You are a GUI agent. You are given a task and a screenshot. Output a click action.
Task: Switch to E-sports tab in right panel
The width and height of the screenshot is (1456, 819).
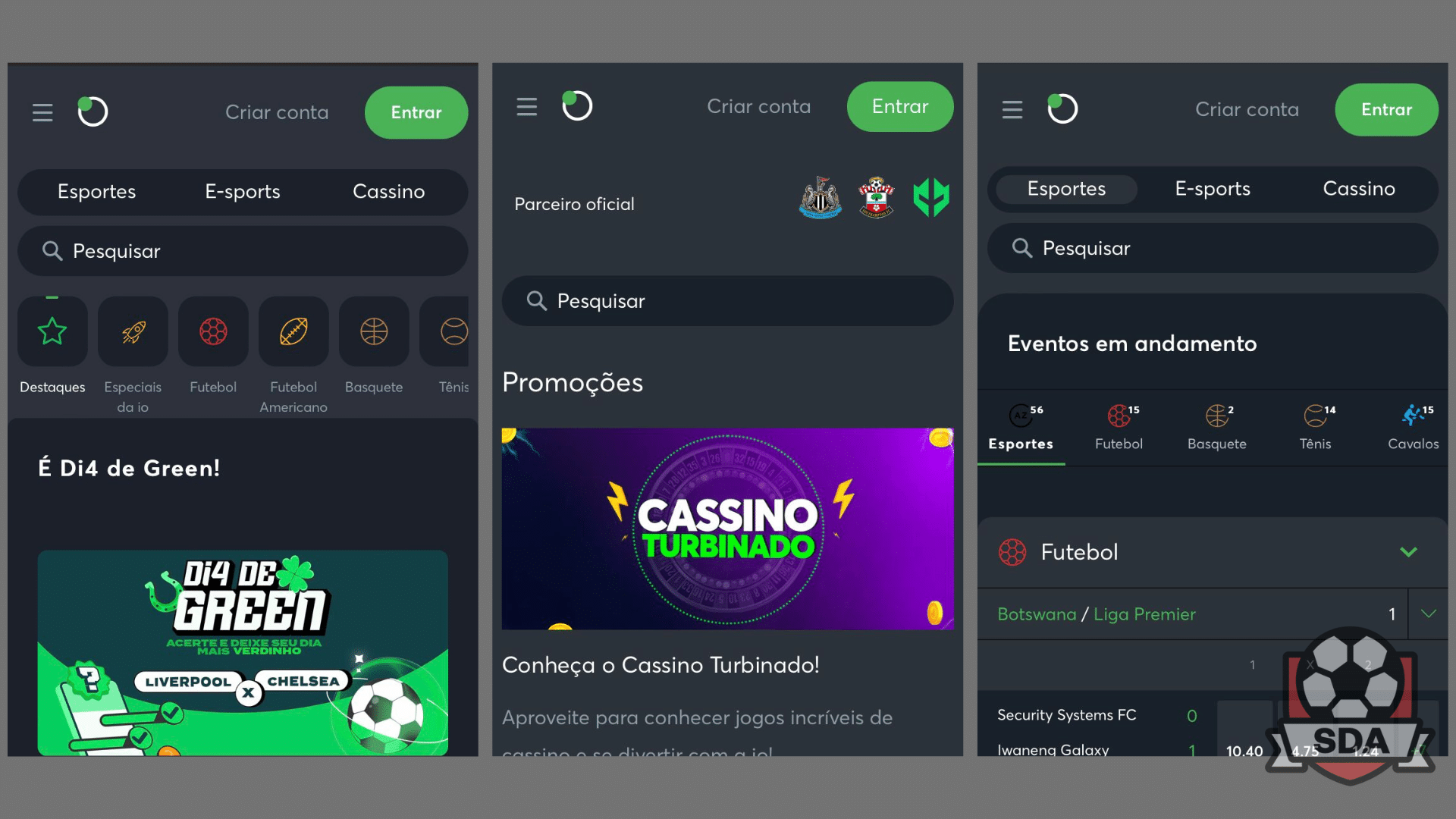point(1213,189)
